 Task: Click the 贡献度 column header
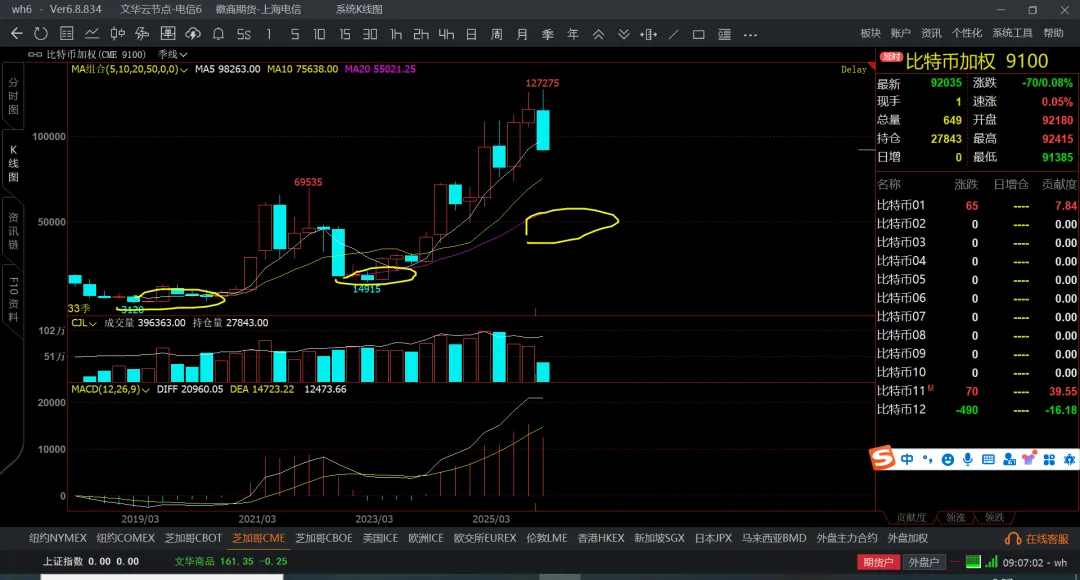(x=1059, y=185)
